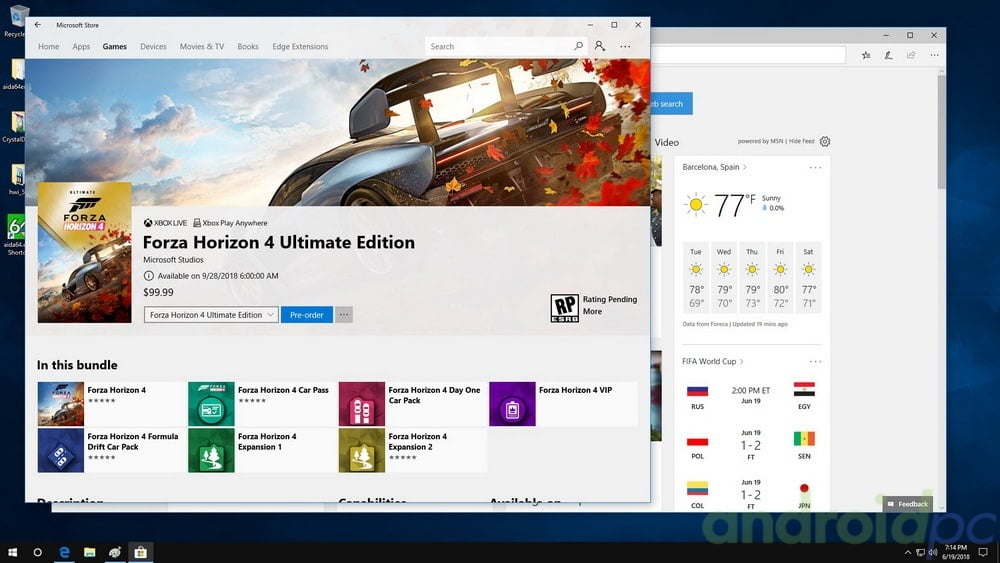1000x563 pixels.
Task: Switch to the Books tab
Action: (248, 47)
